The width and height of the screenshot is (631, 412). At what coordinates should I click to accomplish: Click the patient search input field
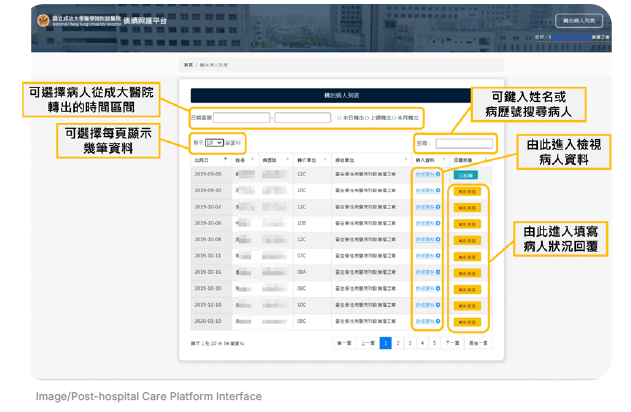[463, 143]
